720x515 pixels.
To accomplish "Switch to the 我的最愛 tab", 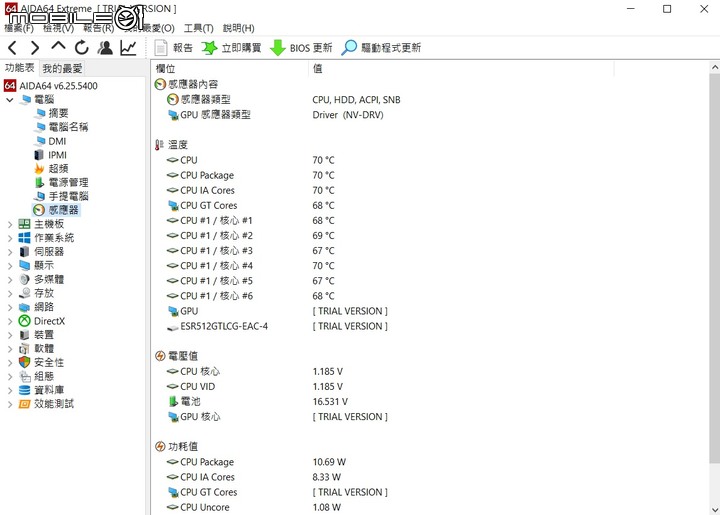I will pos(62,68).
